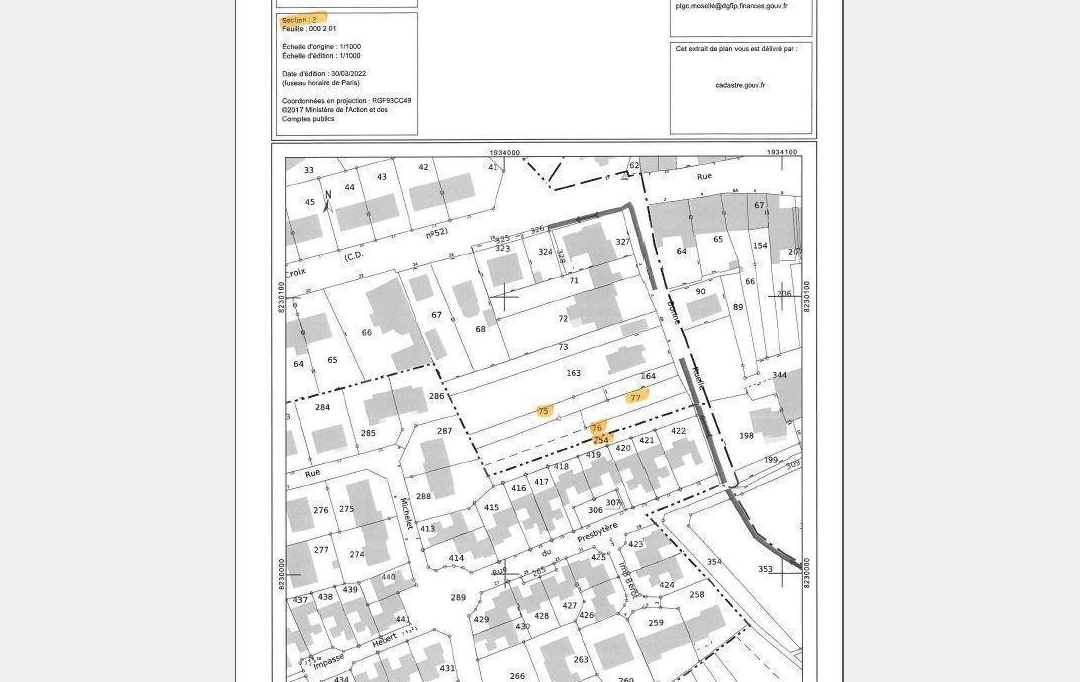
Task: Click parcel number 259
Action: [656, 623]
